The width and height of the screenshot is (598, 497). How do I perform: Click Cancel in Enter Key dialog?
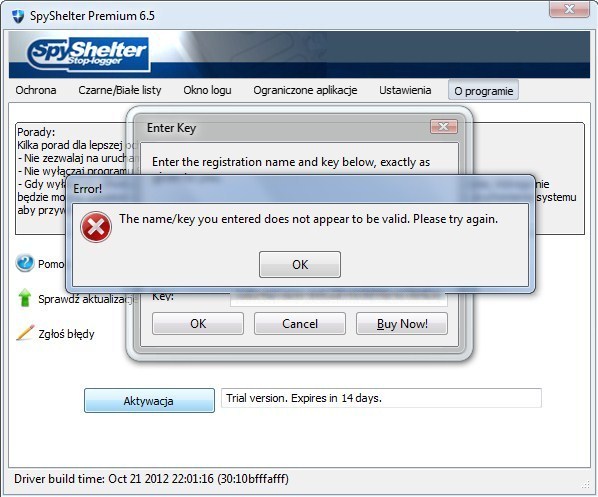pyautogui.click(x=300, y=324)
